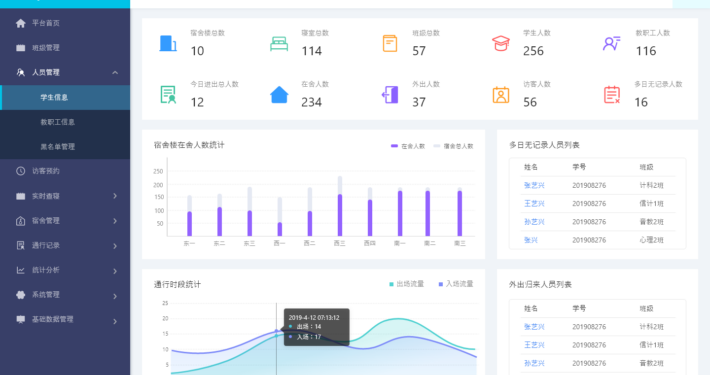Screen dimensions: 710x375
Task: Click the orange visitor badge icon for 访客人数
Action: (x=501, y=95)
